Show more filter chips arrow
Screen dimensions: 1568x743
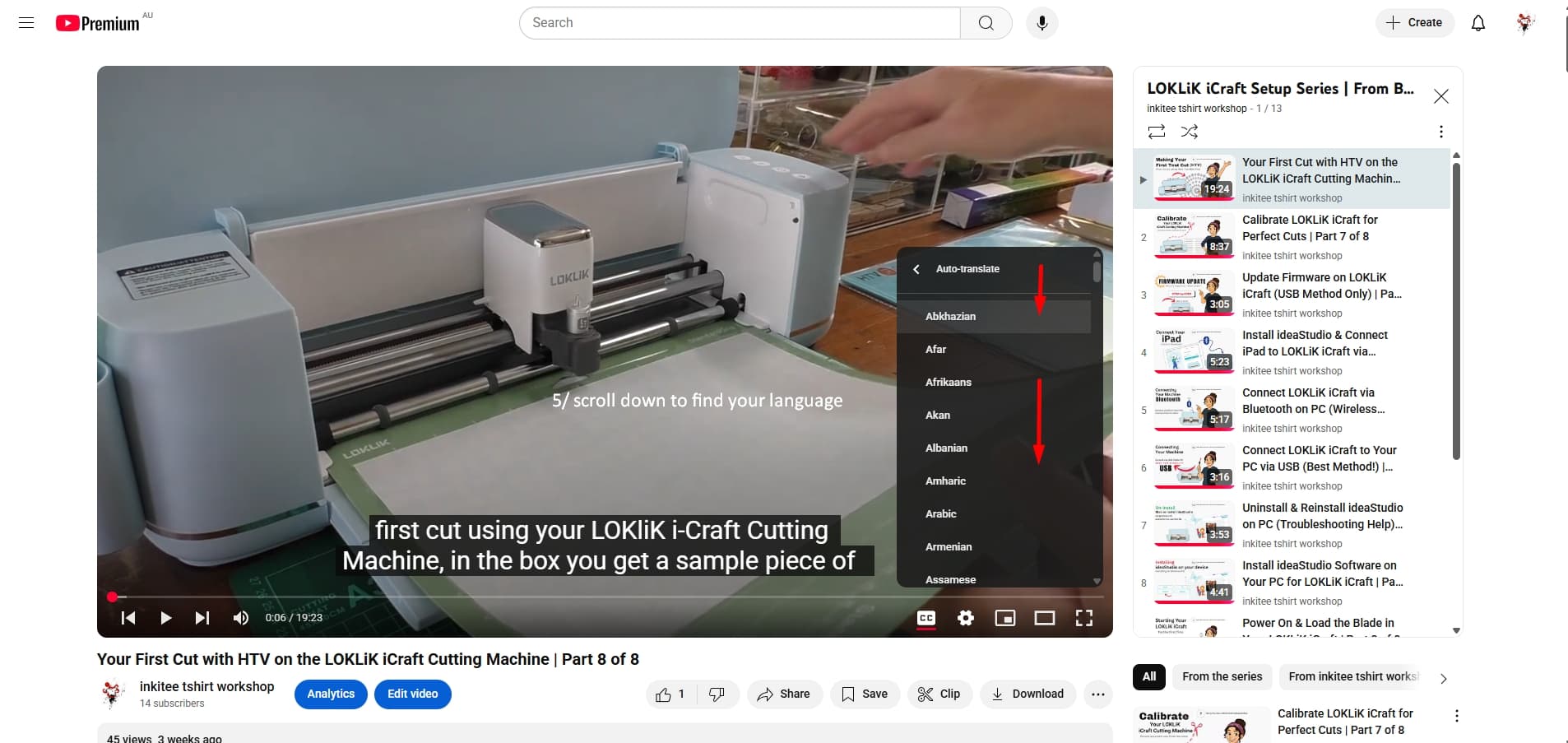pyautogui.click(x=1443, y=678)
